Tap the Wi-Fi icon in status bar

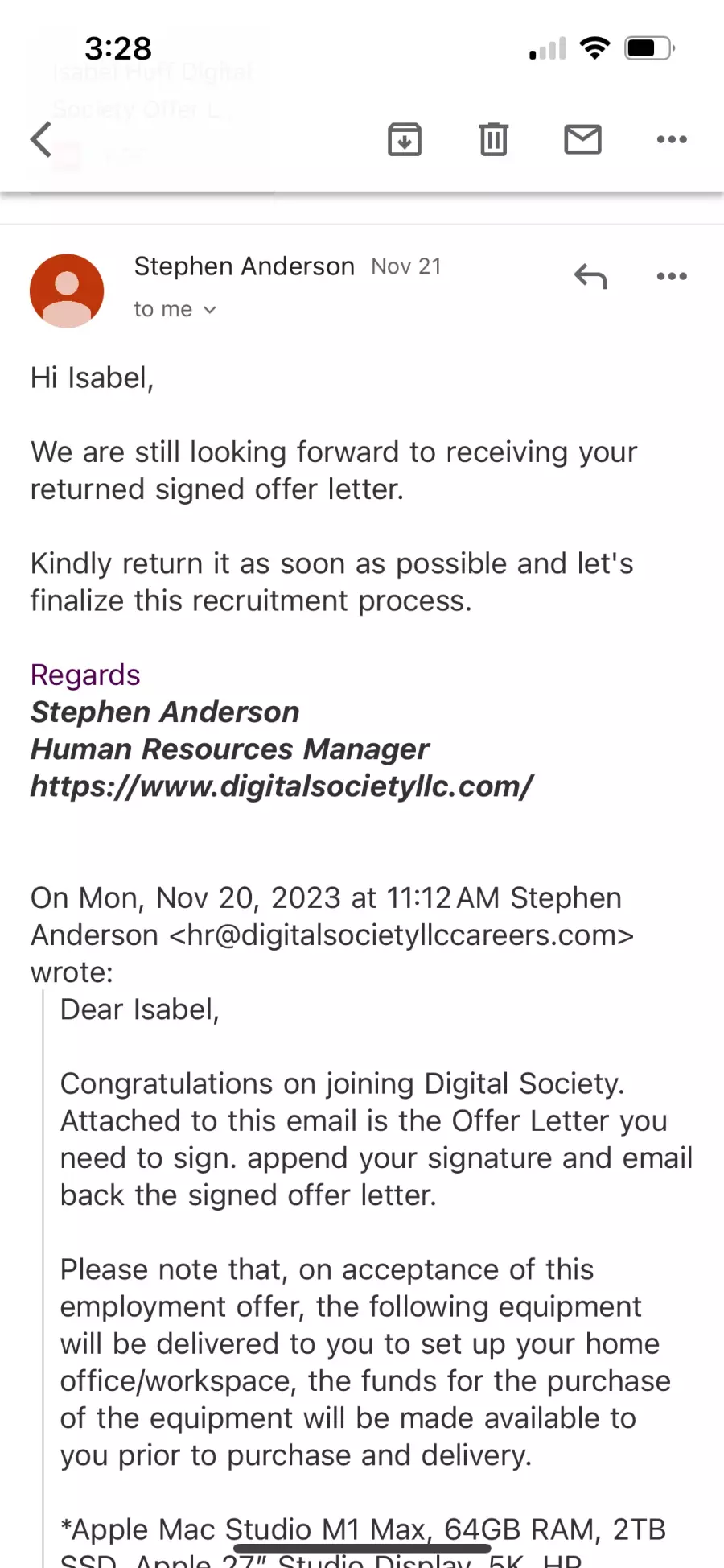point(595,48)
